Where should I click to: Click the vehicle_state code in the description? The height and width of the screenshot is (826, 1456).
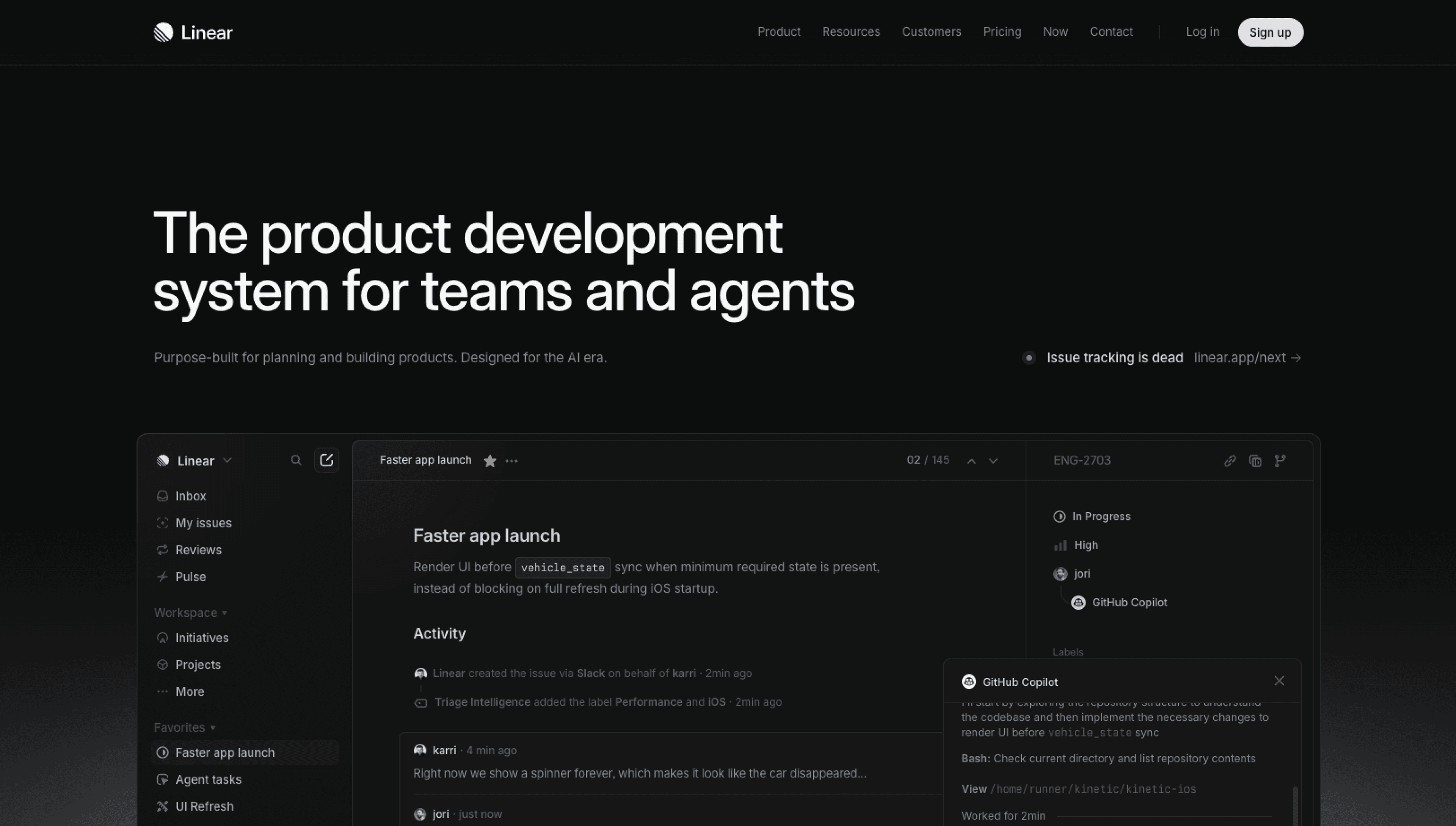(563, 567)
